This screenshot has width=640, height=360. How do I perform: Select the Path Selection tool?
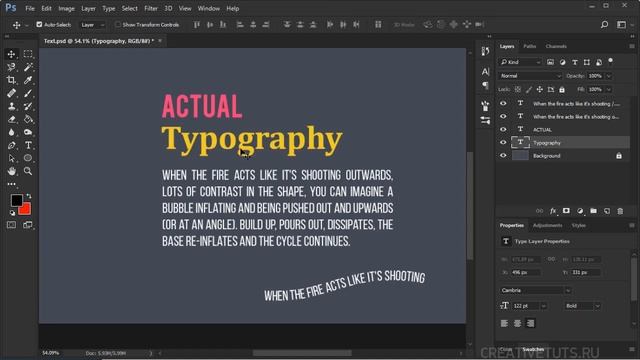[11, 158]
